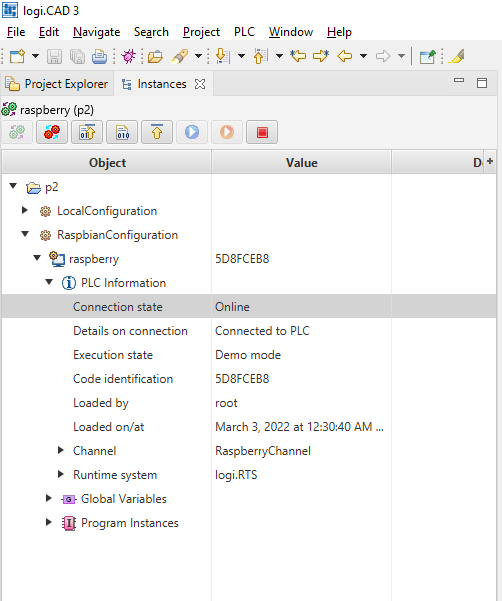This screenshot has width=502, height=601.
Task: Switch to the Project Explorer tab
Action: coord(57,84)
